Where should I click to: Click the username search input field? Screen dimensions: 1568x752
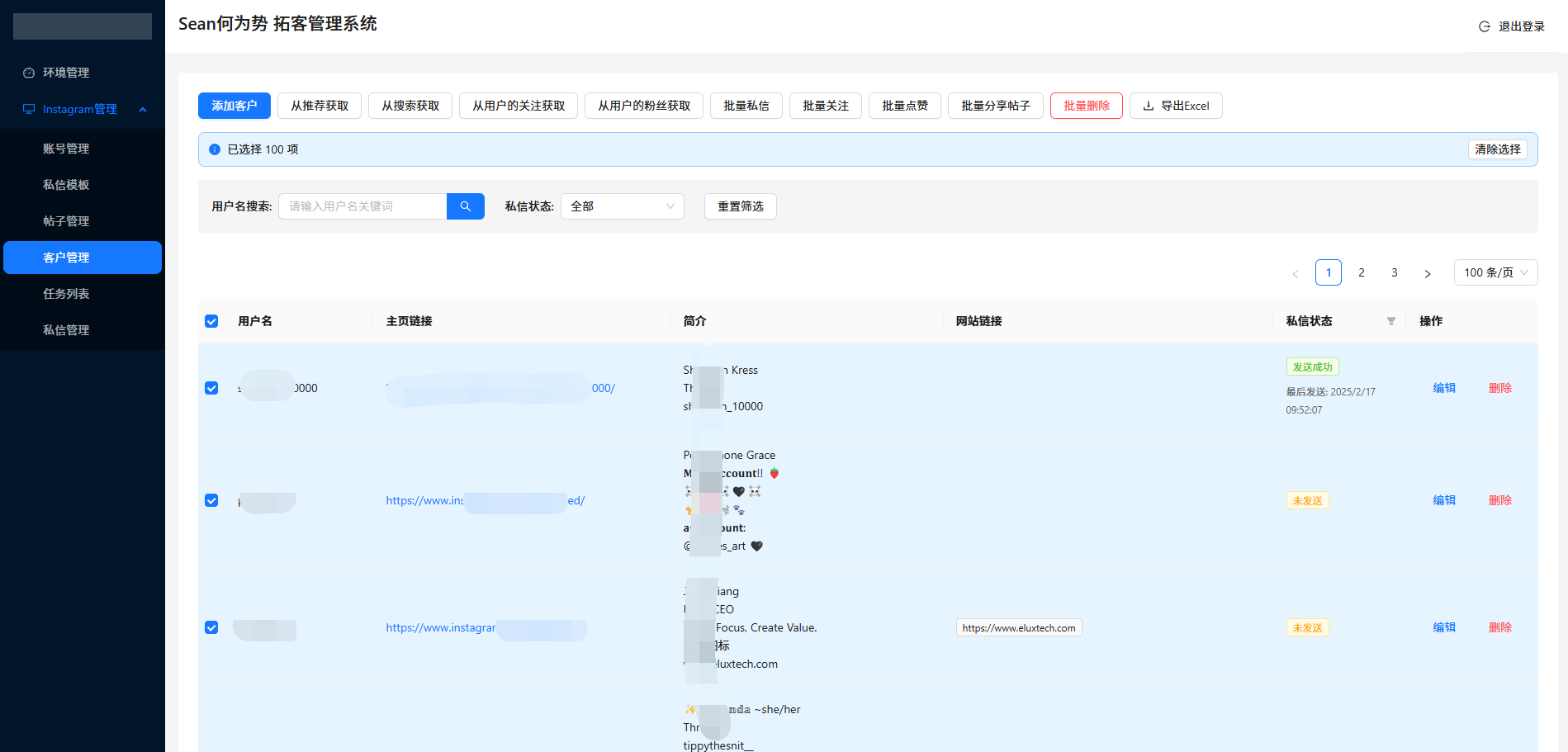coord(362,206)
